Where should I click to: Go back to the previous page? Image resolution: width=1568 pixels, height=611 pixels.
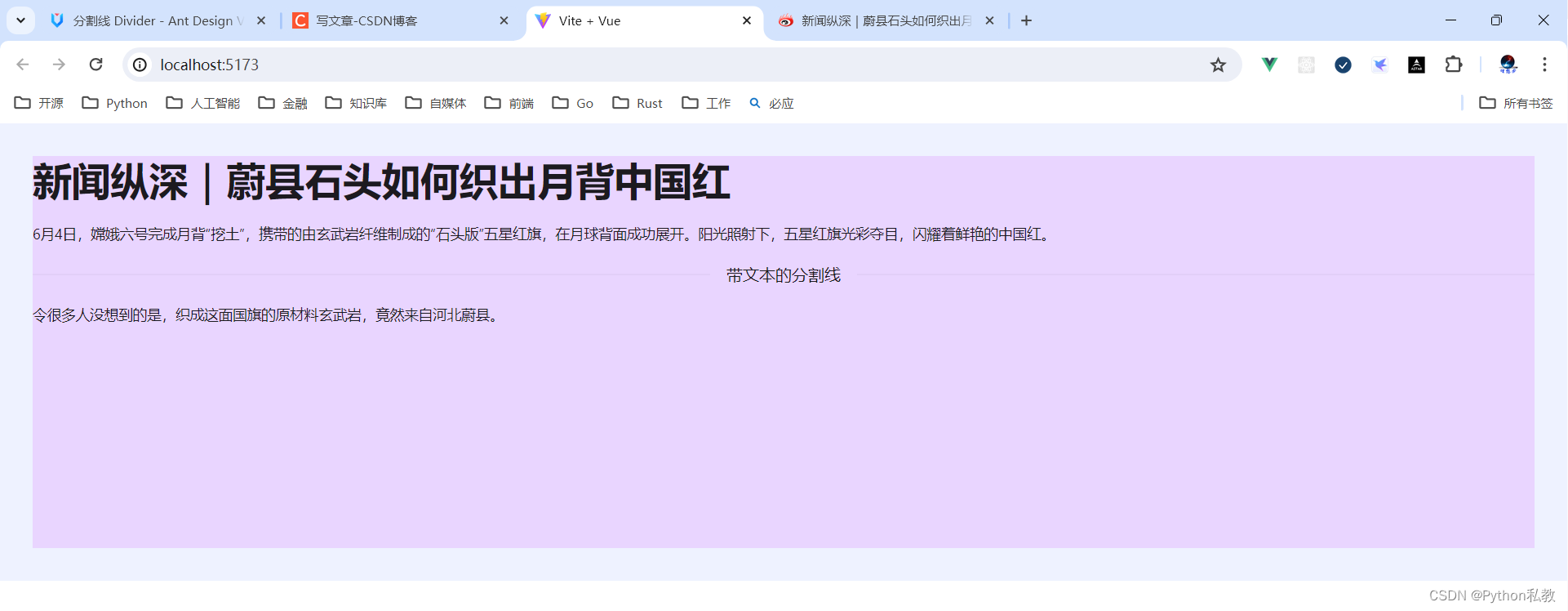click(x=23, y=65)
